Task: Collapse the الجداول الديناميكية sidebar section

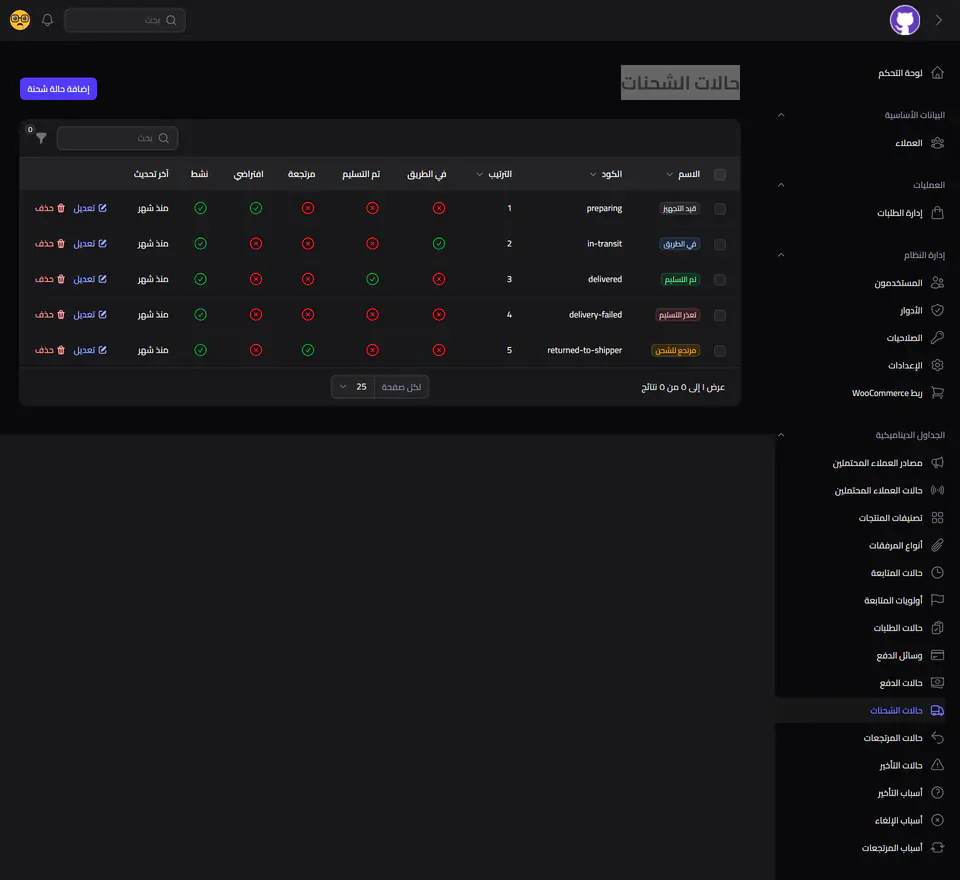Action: (x=781, y=435)
